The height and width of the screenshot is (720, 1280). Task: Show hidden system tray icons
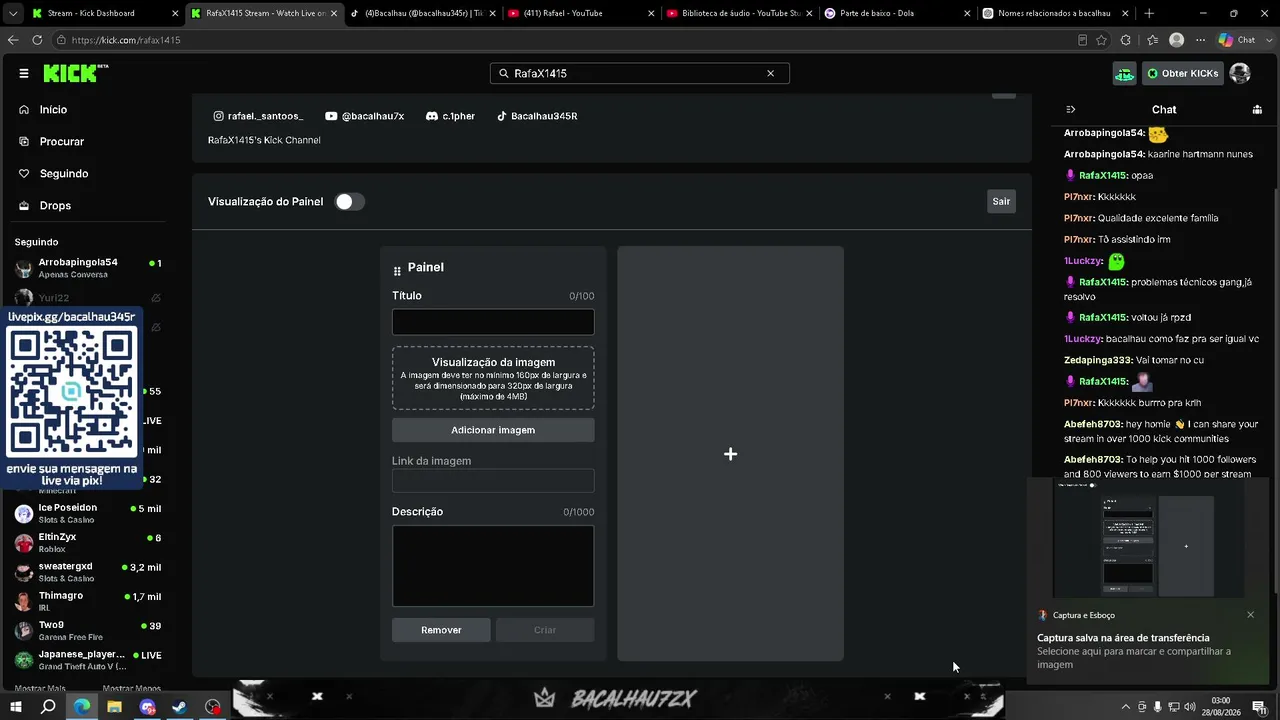tap(1125, 707)
